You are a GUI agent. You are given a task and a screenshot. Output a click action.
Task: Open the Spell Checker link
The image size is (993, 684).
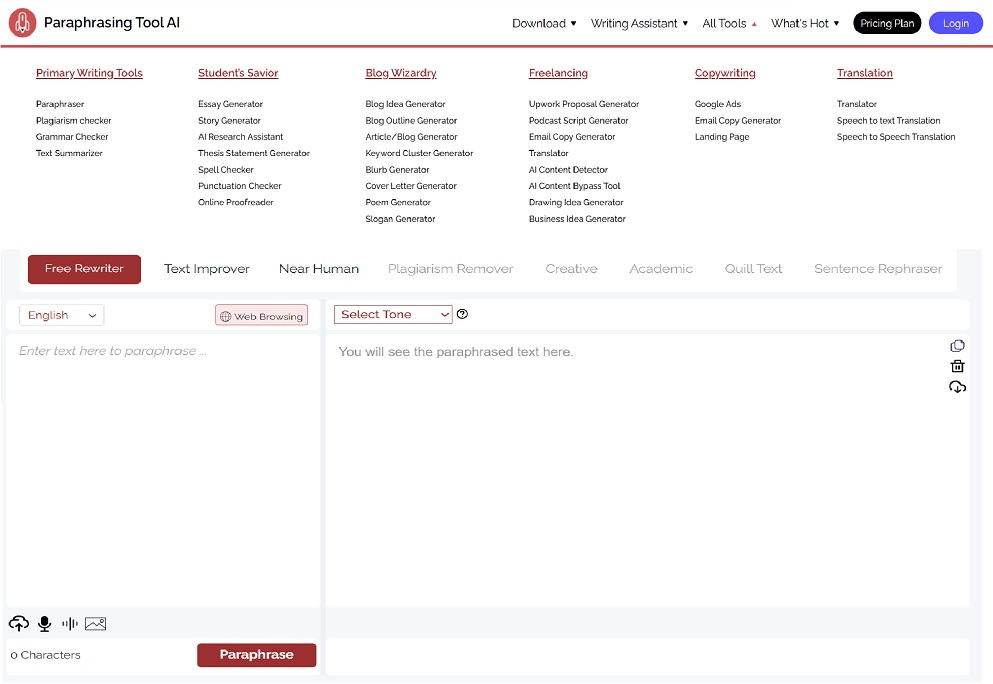tap(225, 170)
